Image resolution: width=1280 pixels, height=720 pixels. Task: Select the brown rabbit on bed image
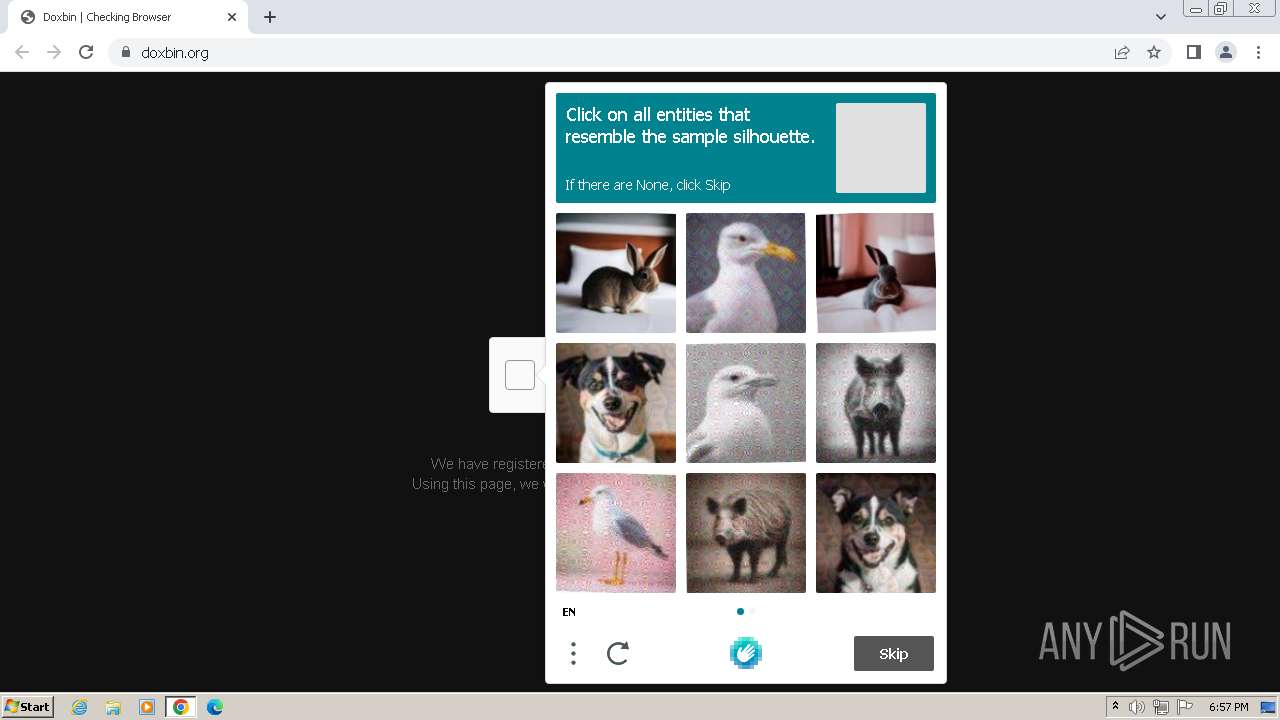(x=616, y=273)
